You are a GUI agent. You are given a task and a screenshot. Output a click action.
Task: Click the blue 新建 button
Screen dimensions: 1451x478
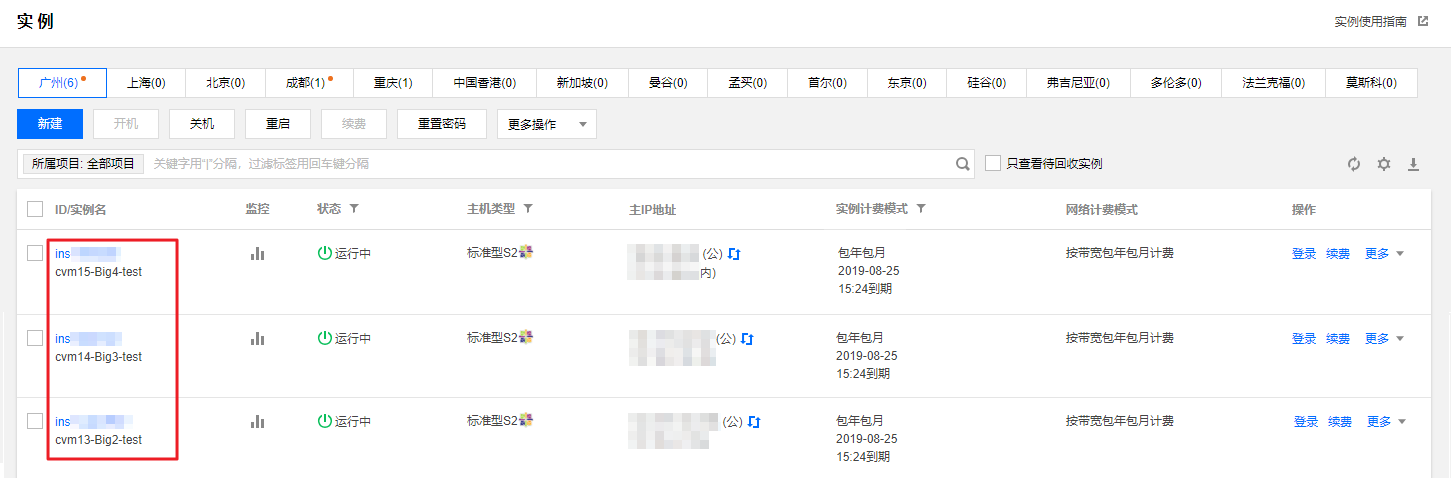pyautogui.click(x=50, y=124)
